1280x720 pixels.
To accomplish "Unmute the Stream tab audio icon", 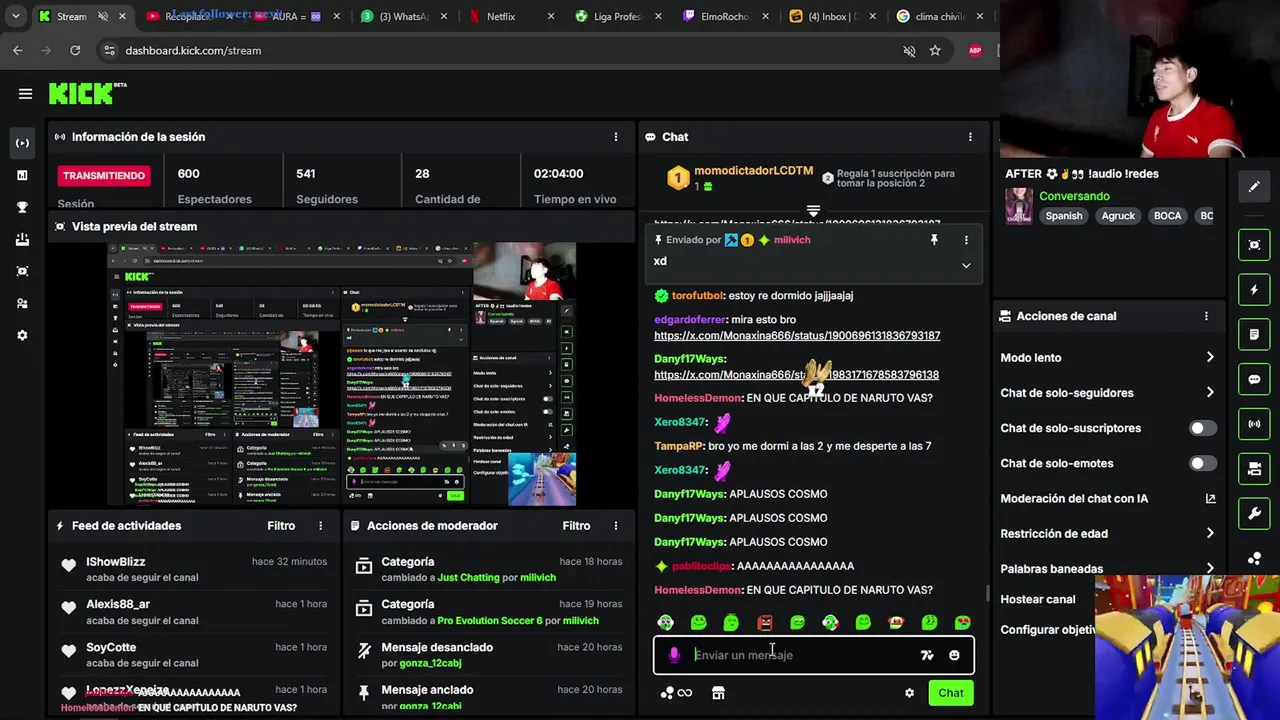I will (x=103, y=16).
